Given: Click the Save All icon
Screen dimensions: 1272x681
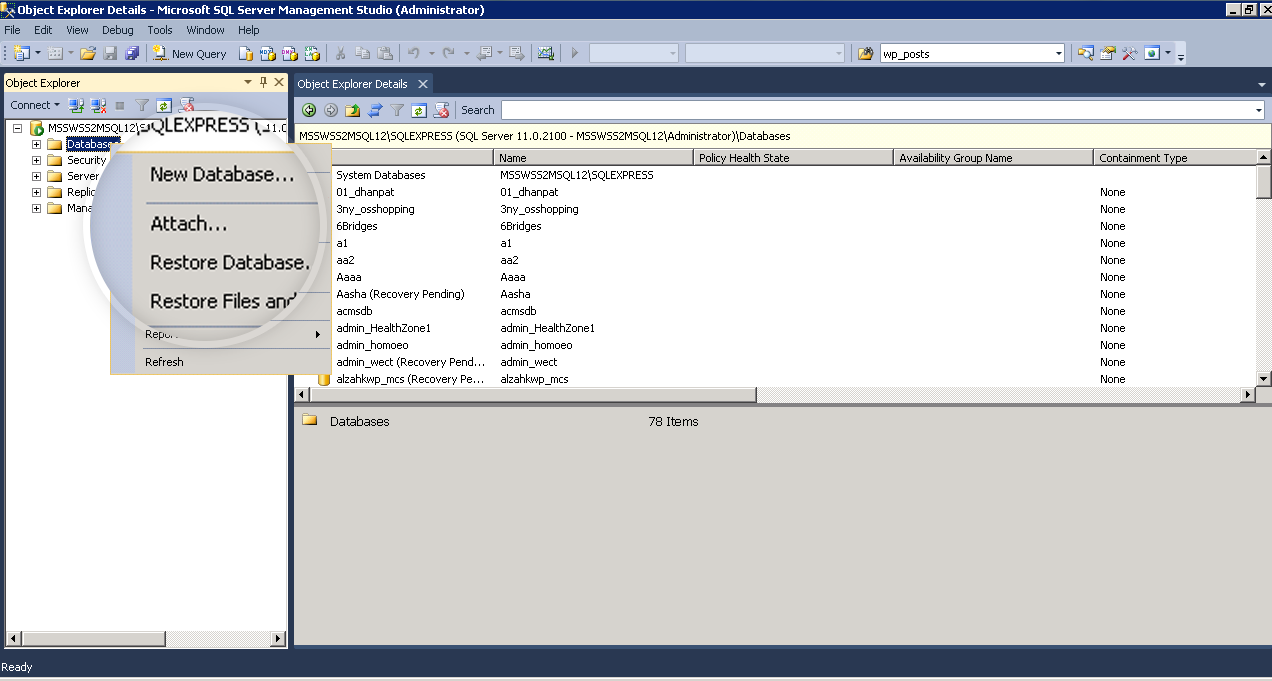Looking at the screenshot, I should coord(134,53).
